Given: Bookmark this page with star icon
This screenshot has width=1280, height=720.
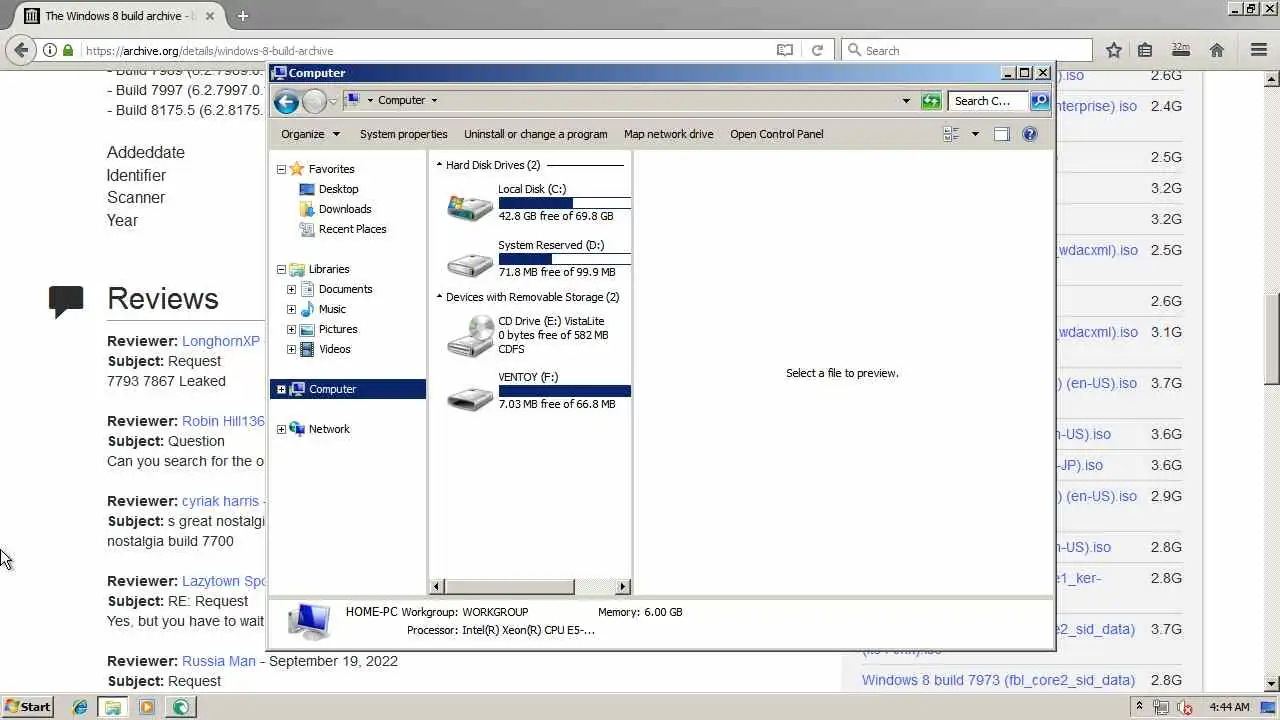Looking at the screenshot, I should [x=1114, y=50].
